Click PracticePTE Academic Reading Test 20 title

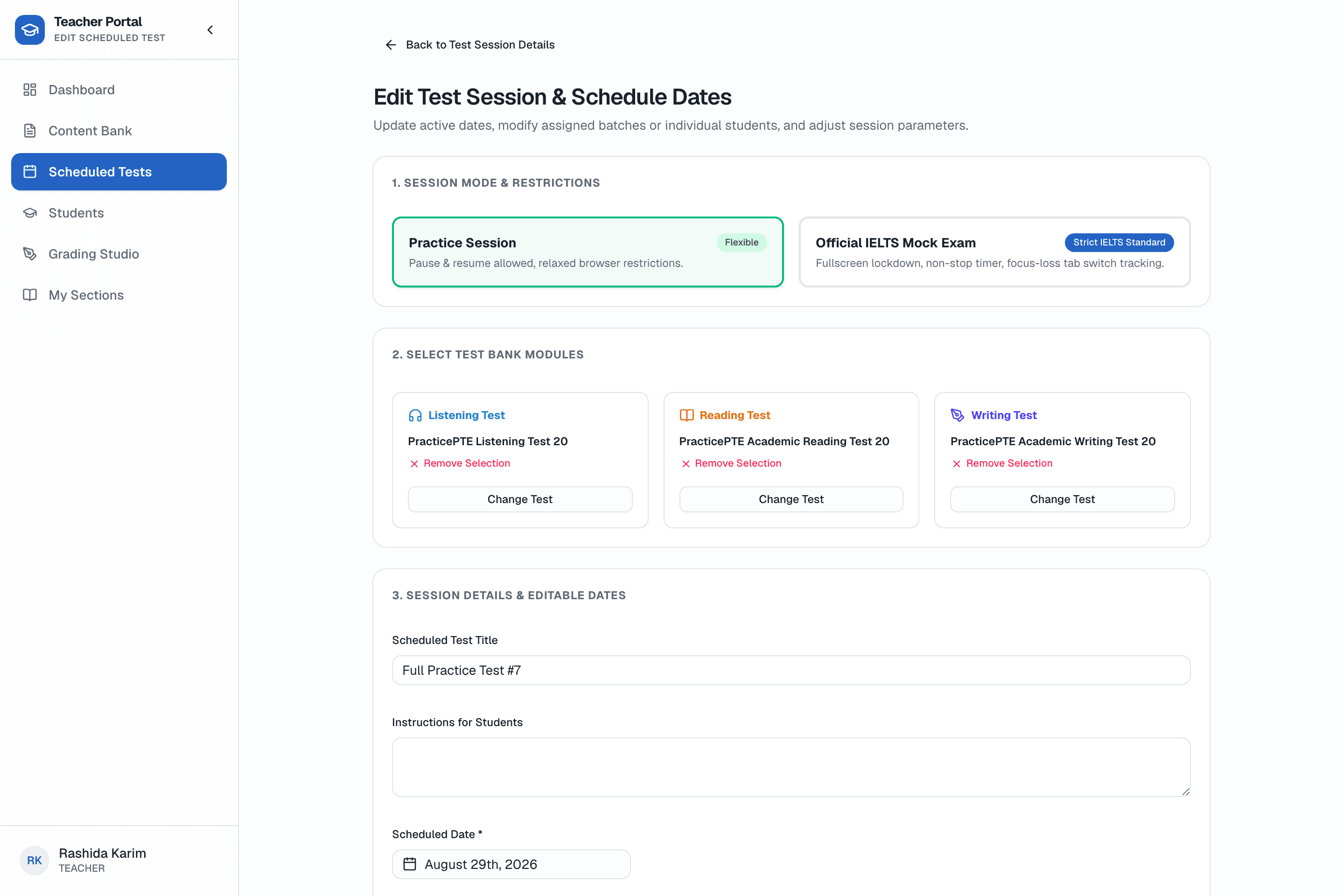tap(784, 442)
